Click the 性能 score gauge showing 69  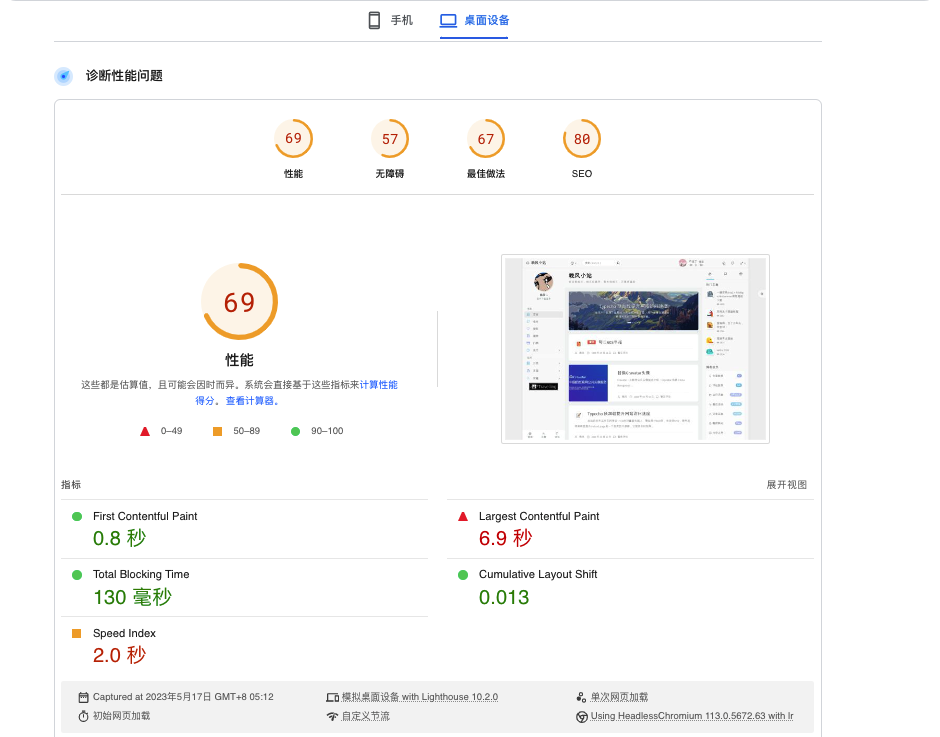click(x=293, y=149)
